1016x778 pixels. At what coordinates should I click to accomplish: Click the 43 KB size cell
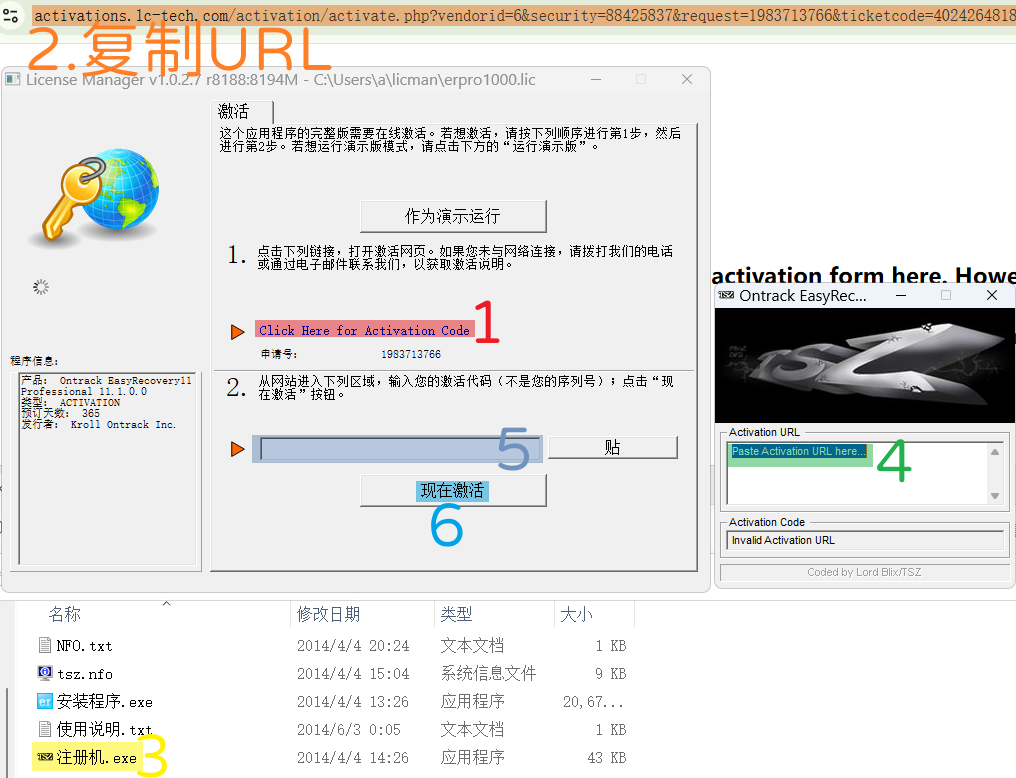(606, 757)
